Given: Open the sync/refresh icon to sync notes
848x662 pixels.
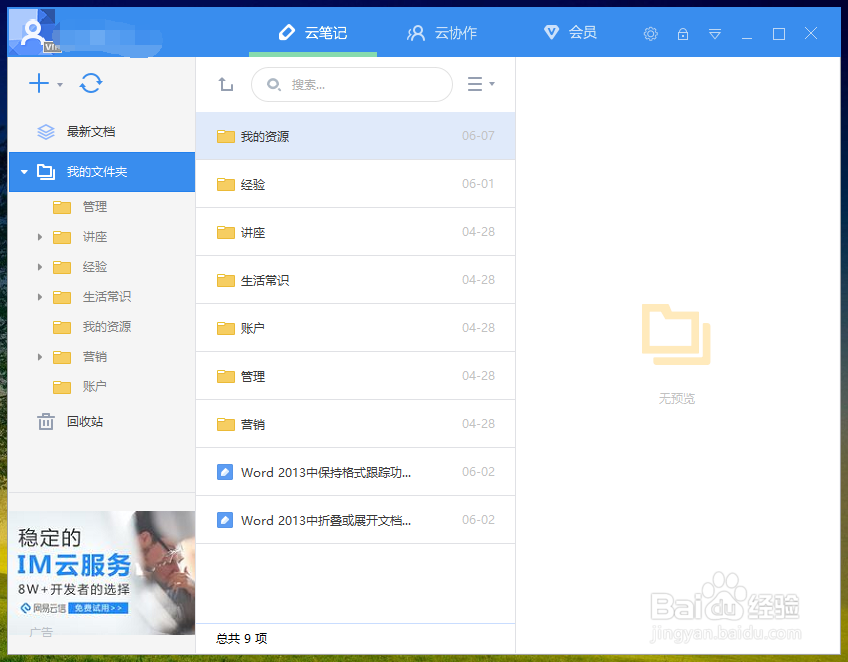Looking at the screenshot, I should (x=91, y=83).
